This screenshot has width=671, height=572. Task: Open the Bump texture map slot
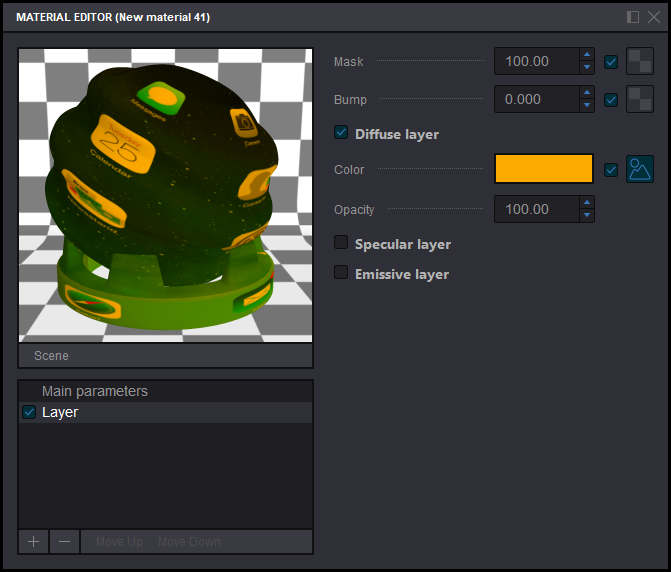coord(639,100)
